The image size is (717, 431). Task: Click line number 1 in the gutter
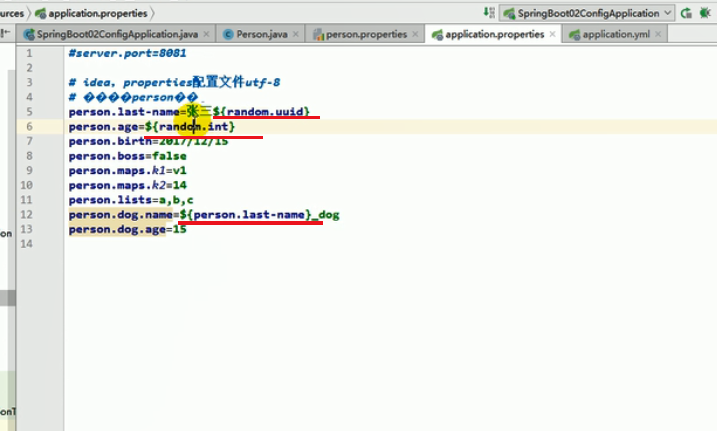coord(29,53)
